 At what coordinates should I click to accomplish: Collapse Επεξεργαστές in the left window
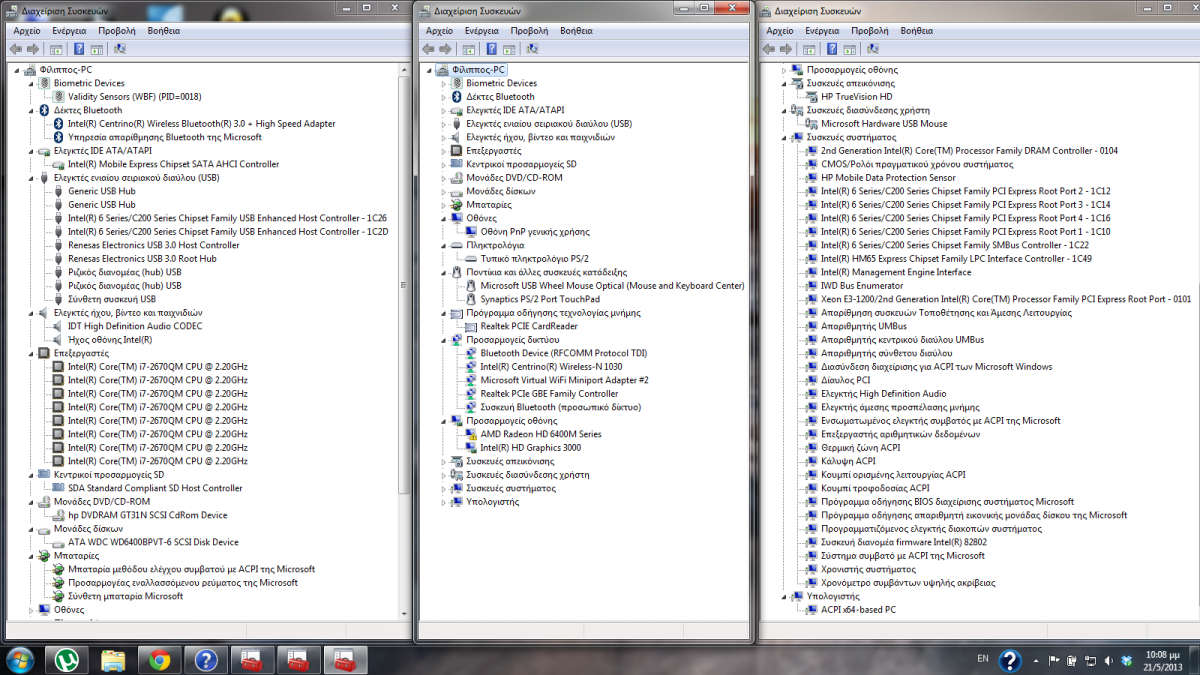pyautogui.click(x=31, y=353)
